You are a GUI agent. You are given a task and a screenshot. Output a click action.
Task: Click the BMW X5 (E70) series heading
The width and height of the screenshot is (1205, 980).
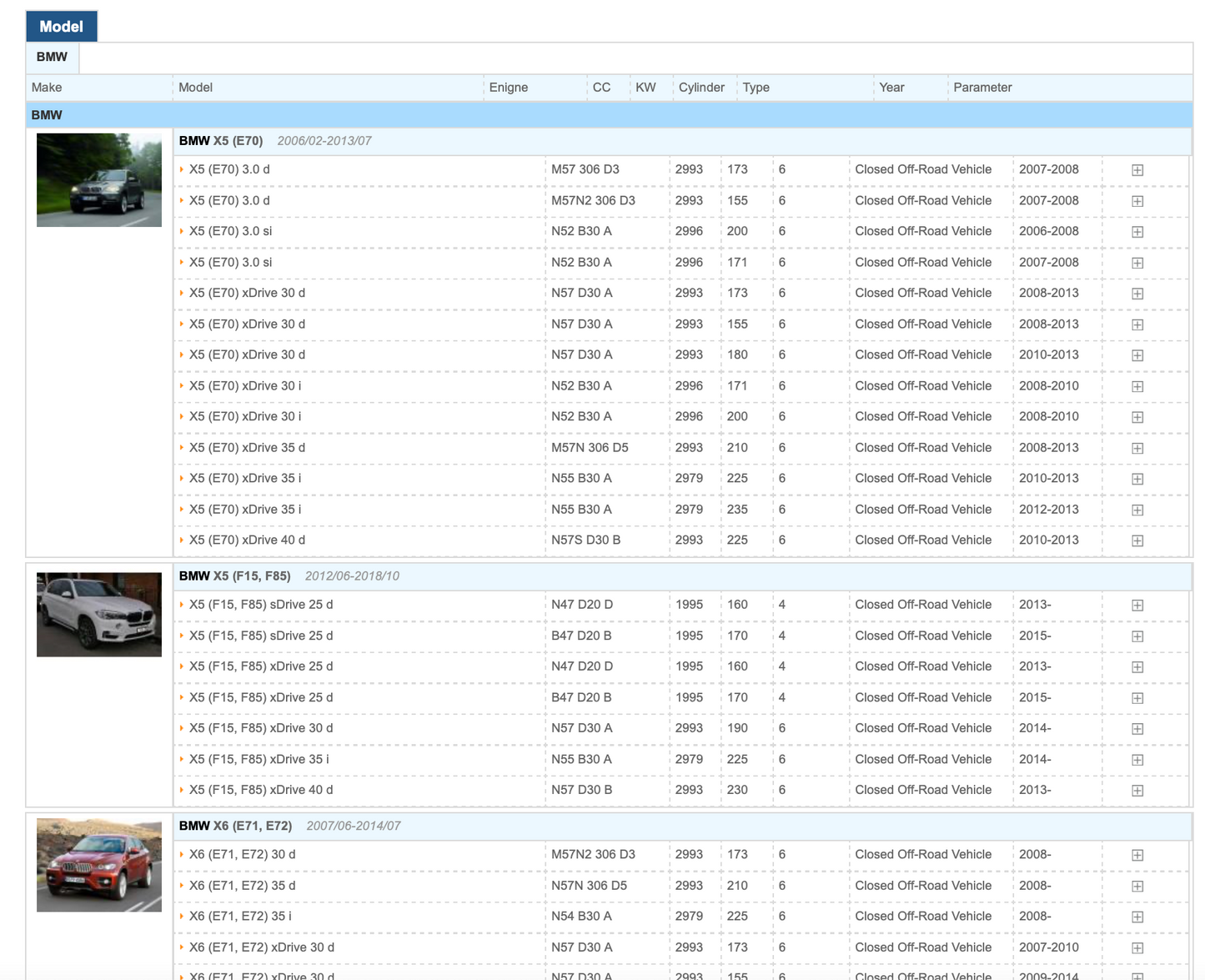(x=221, y=141)
